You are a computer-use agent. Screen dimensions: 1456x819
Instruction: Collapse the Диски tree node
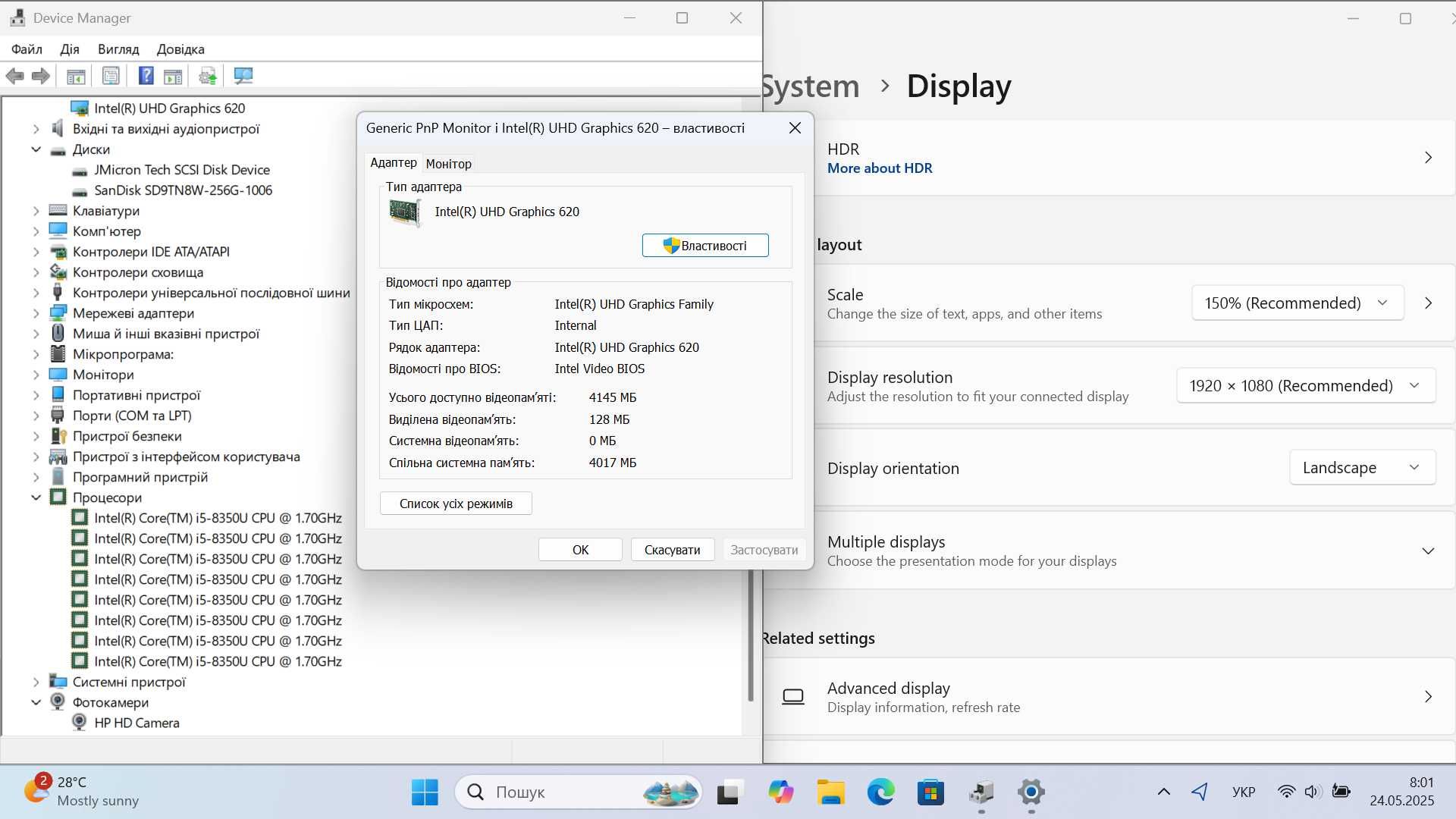point(36,149)
